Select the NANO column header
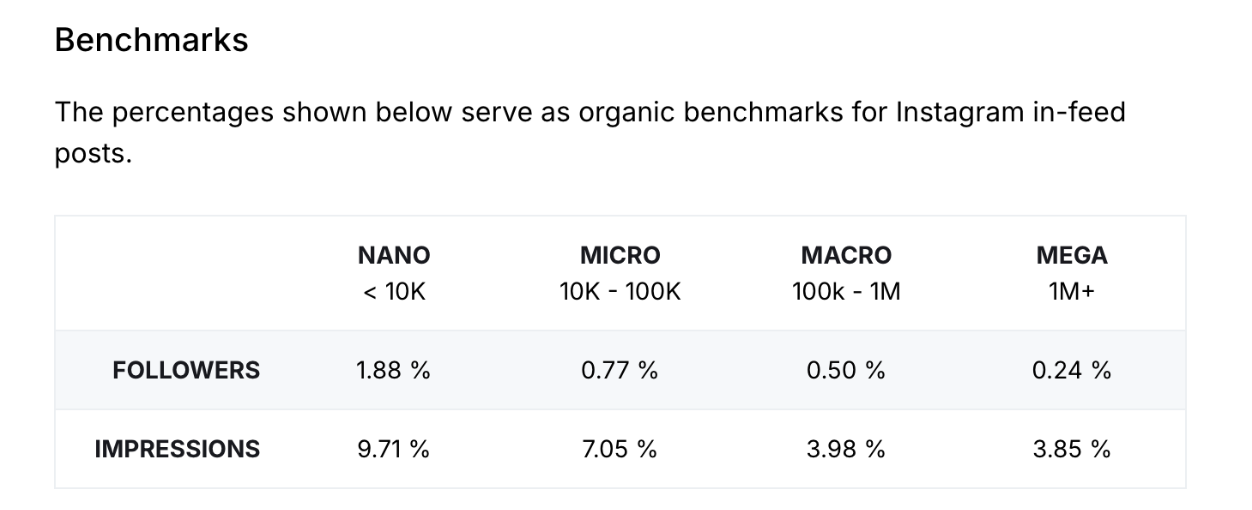Screen dimensions: 1252x510 coord(394,255)
